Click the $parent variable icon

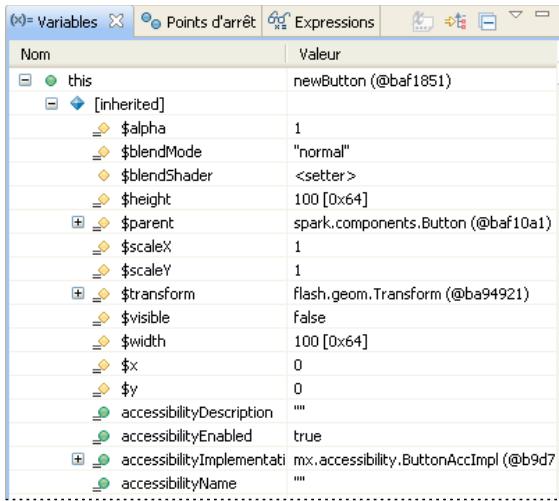pos(101,224)
